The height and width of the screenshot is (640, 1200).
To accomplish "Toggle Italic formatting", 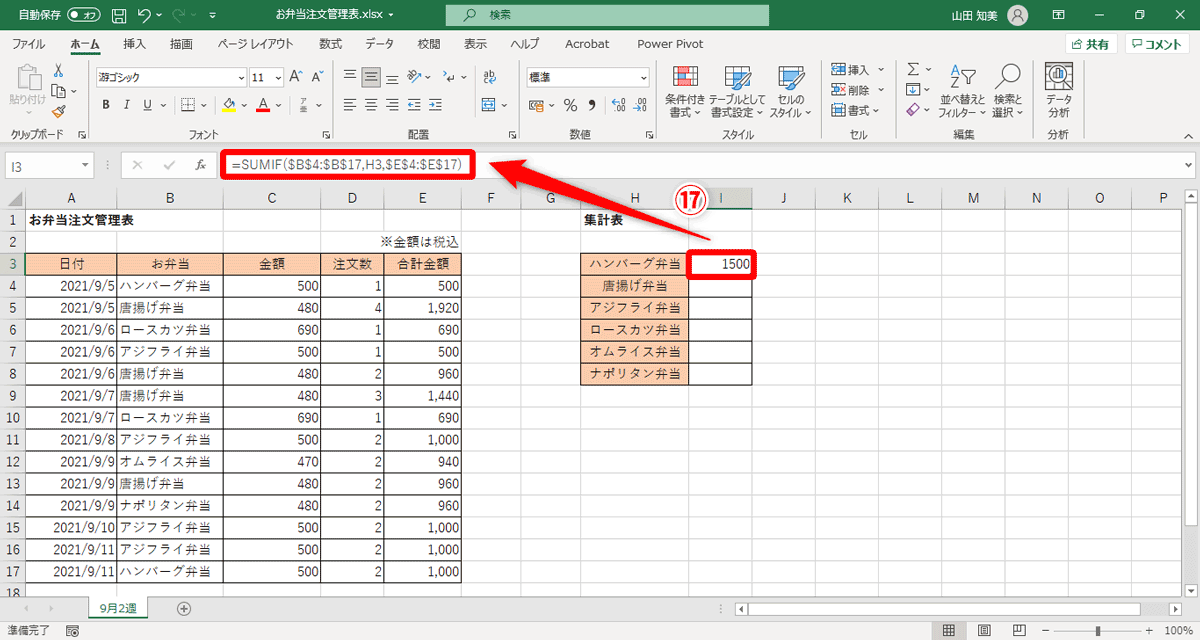I will pos(127,105).
